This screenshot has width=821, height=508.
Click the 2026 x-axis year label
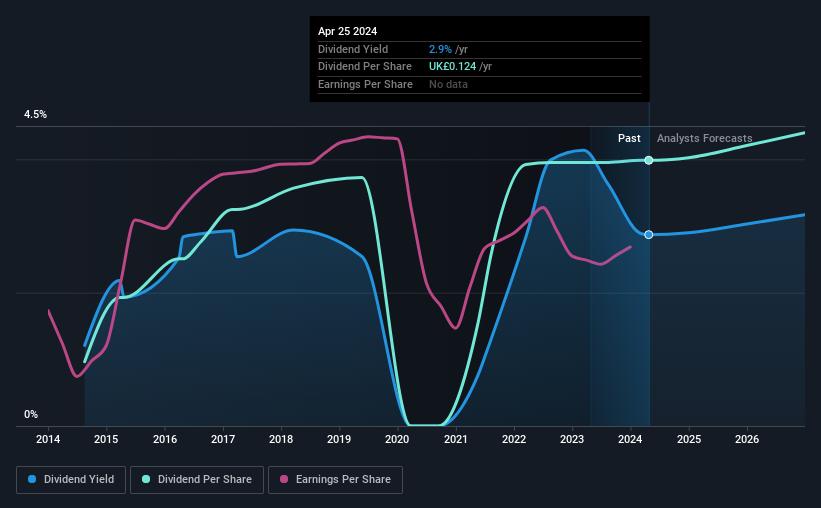747,439
